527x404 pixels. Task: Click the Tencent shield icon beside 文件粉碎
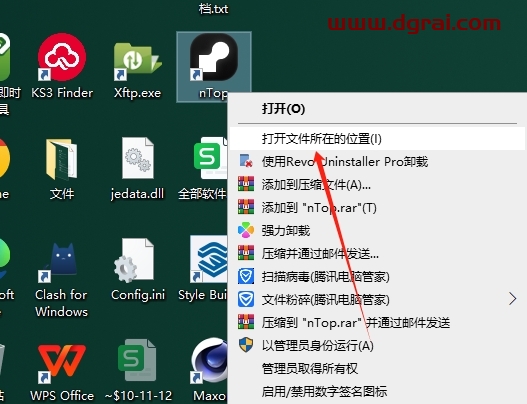[246, 299]
